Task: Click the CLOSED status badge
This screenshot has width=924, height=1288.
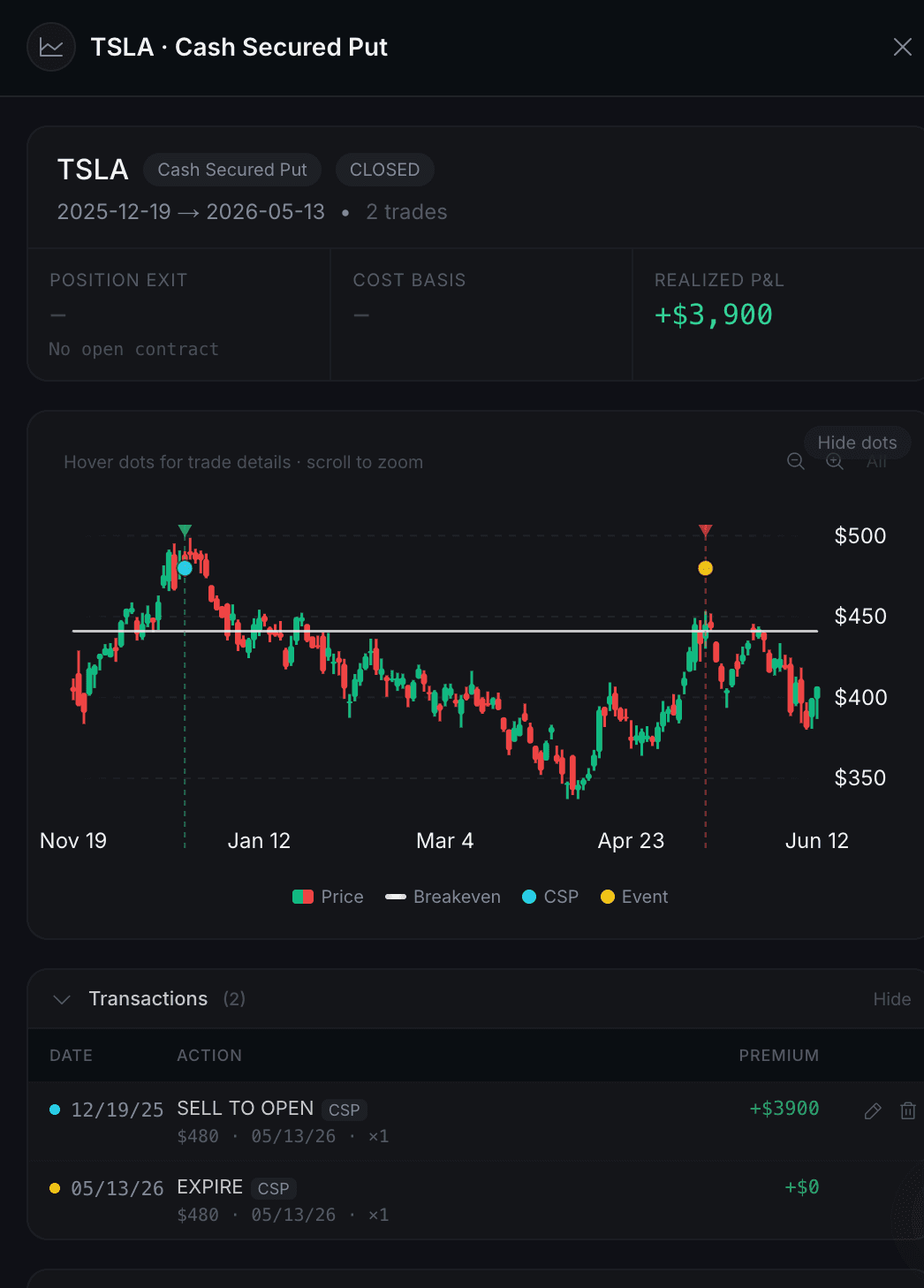Action: click(384, 170)
